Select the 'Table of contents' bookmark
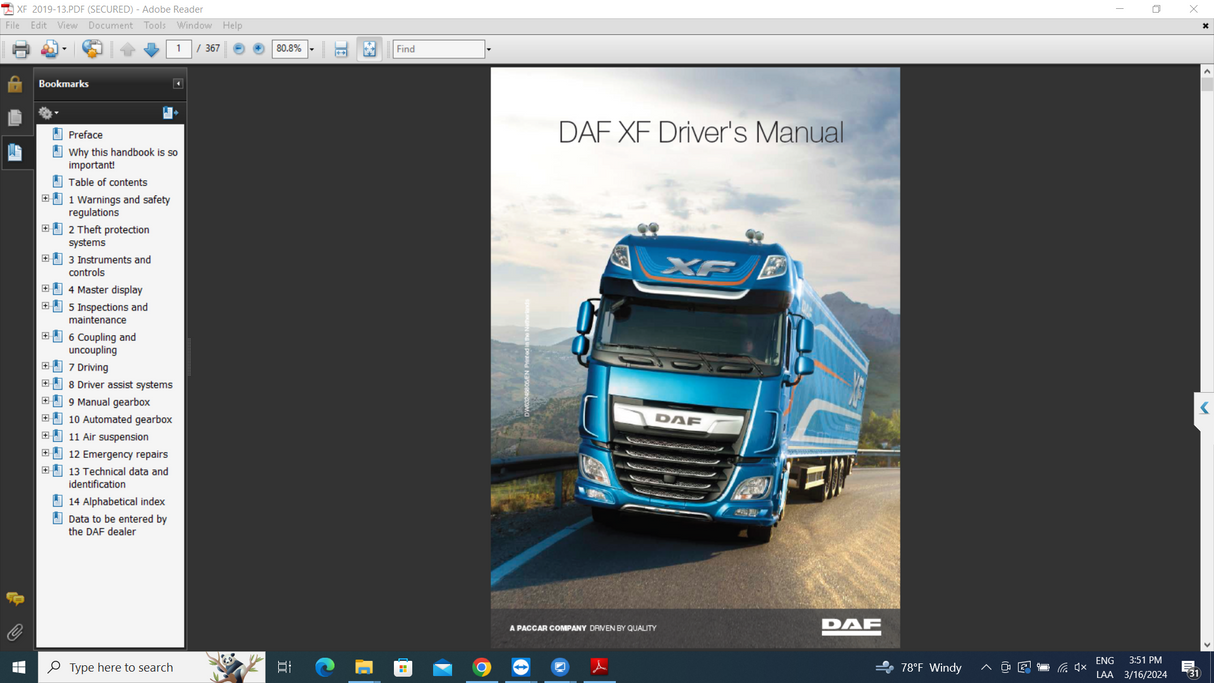1214x683 pixels. tap(107, 182)
